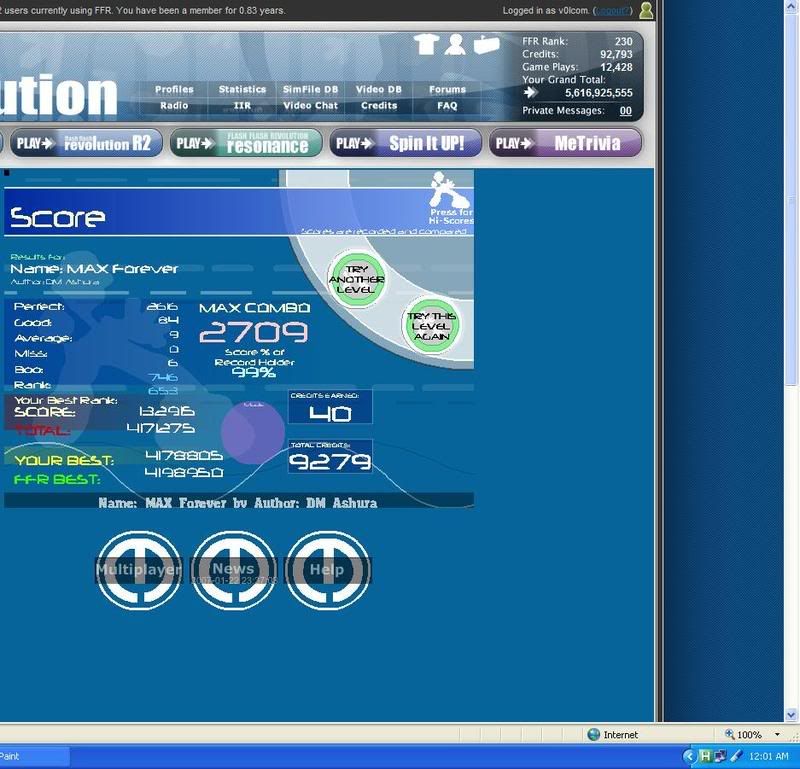Click Try Another Level button
Viewport: 800px width, 769px height.
click(357, 279)
